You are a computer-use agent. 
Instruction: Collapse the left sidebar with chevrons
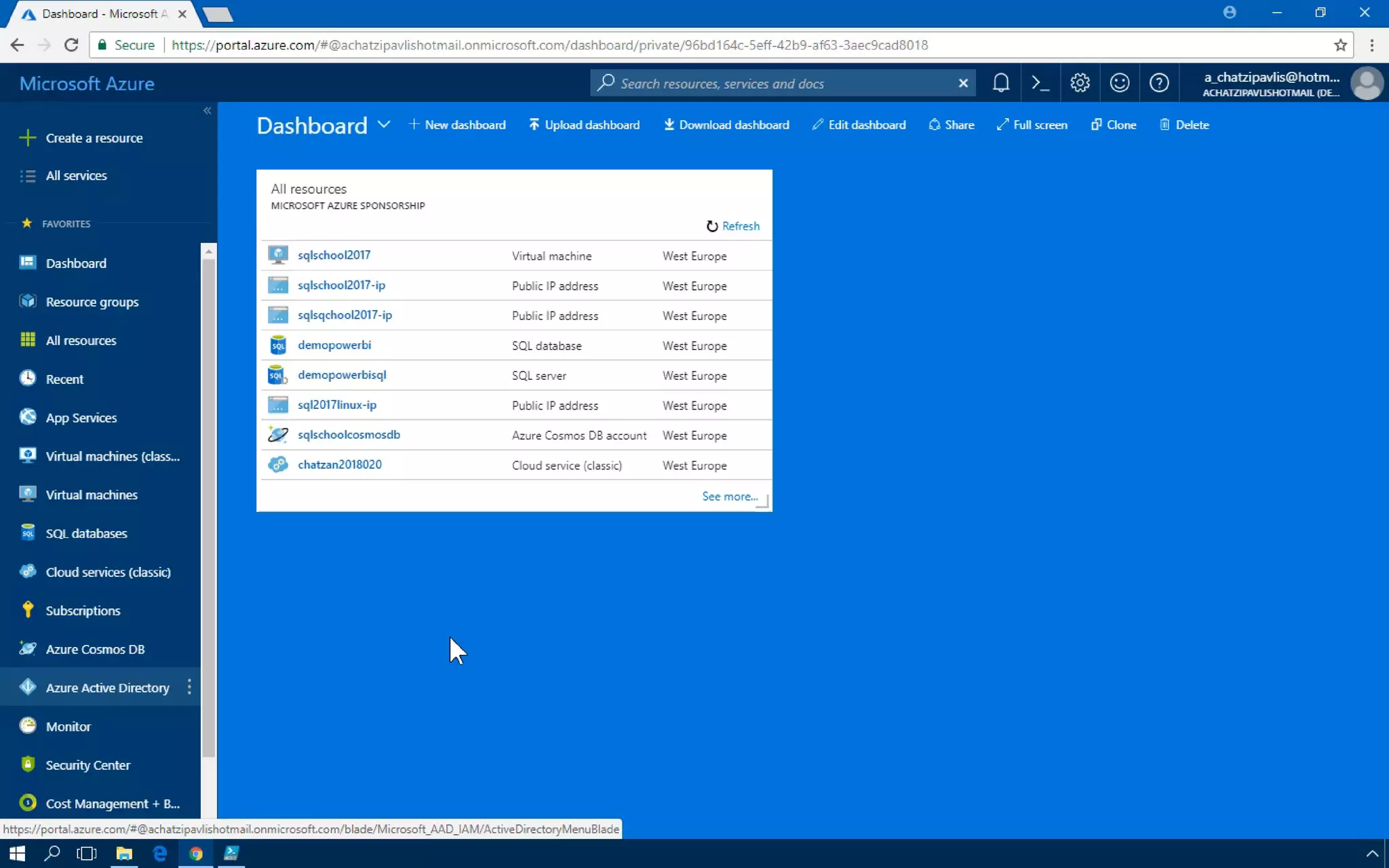click(x=208, y=111)
